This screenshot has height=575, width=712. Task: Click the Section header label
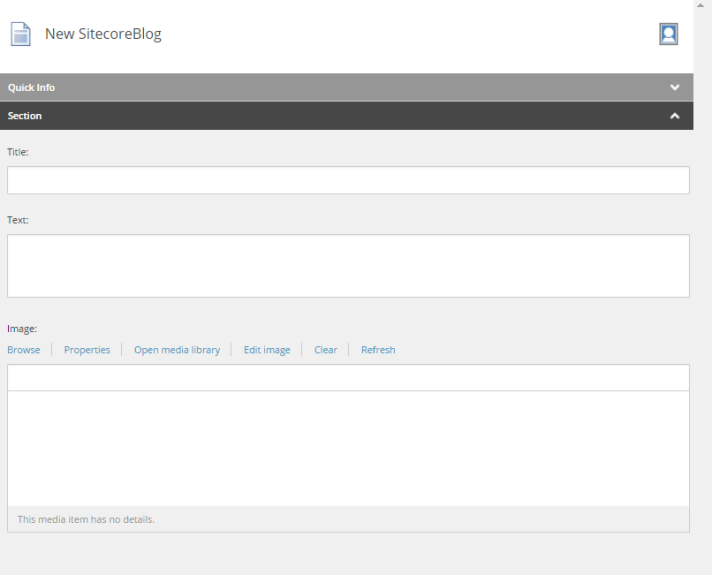click(25, 116)
